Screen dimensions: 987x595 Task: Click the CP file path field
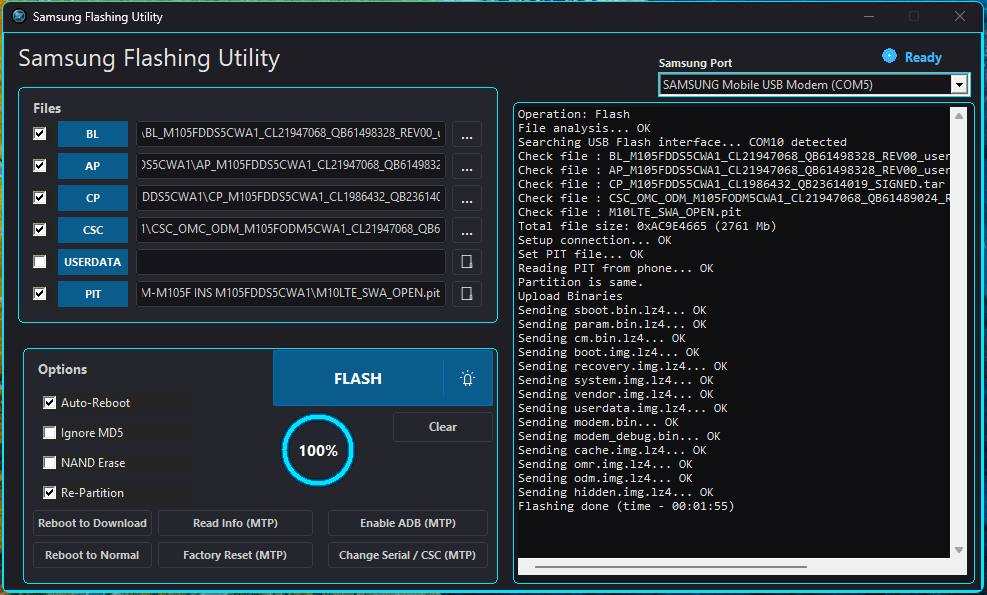(291, 198)
